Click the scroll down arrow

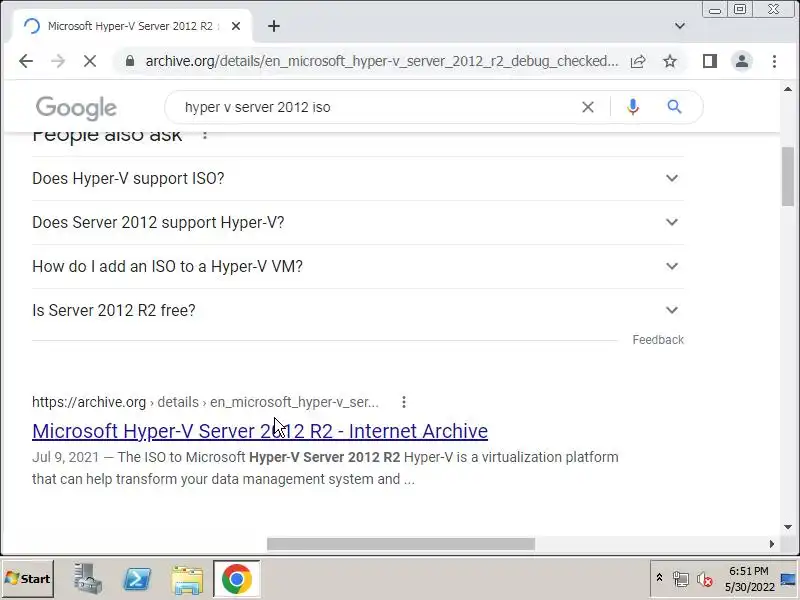[788, 527]
